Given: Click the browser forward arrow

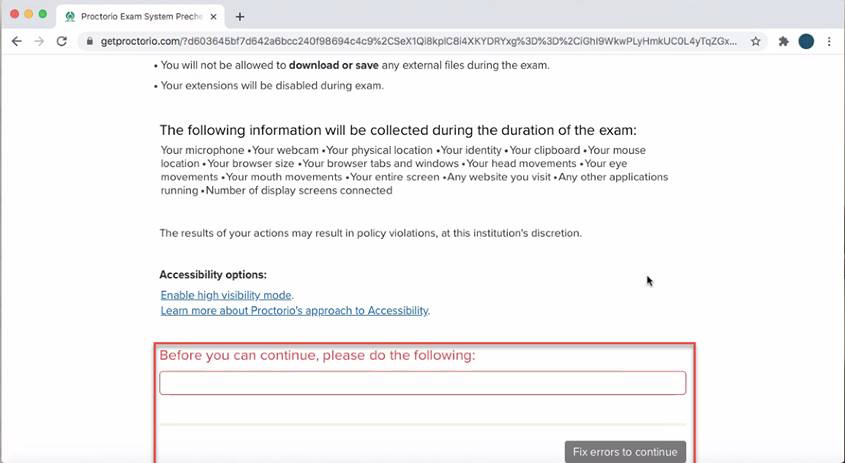Looking at the screenshot, I should [39, 42].
